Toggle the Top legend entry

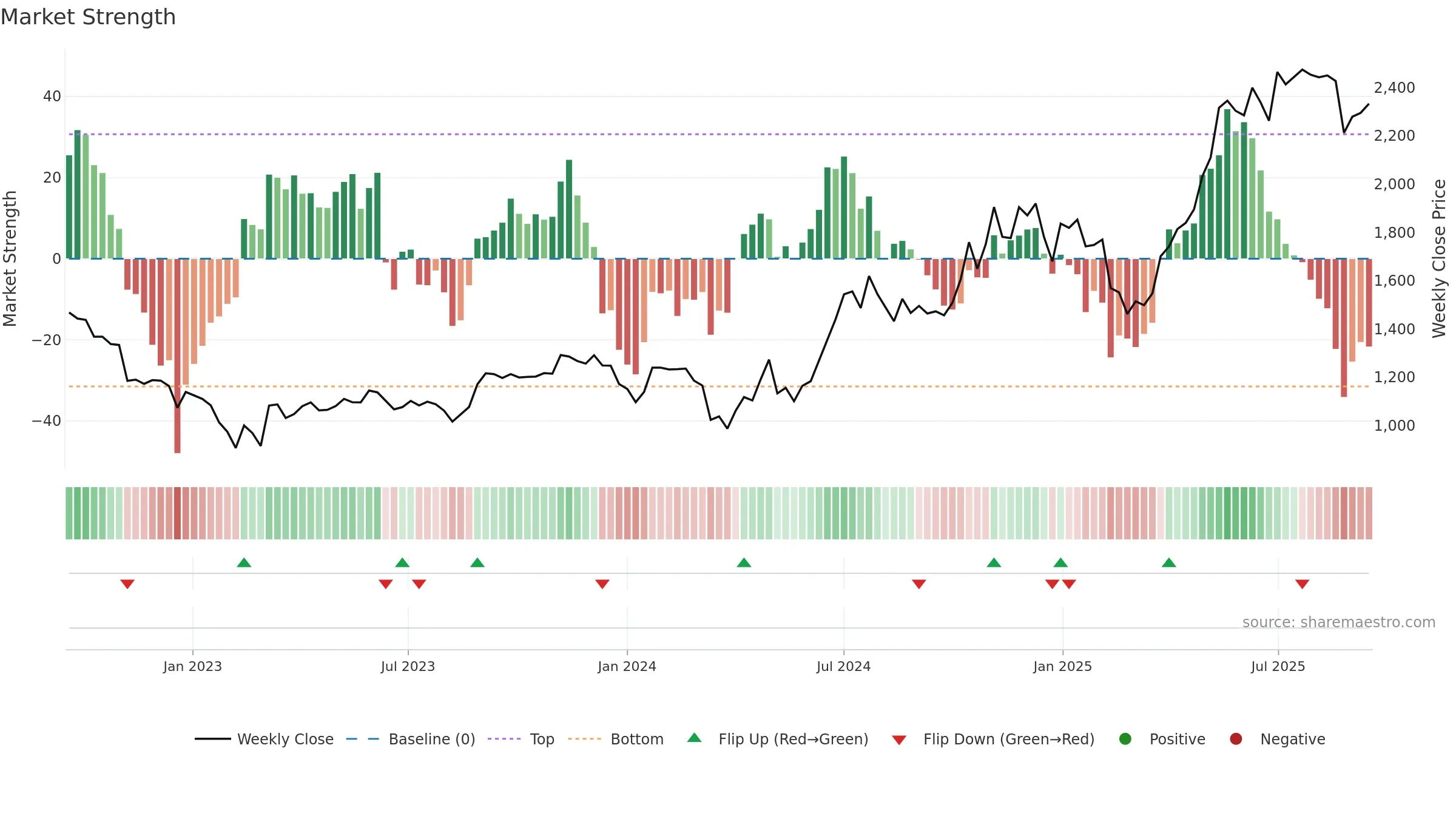pos(521,739)
